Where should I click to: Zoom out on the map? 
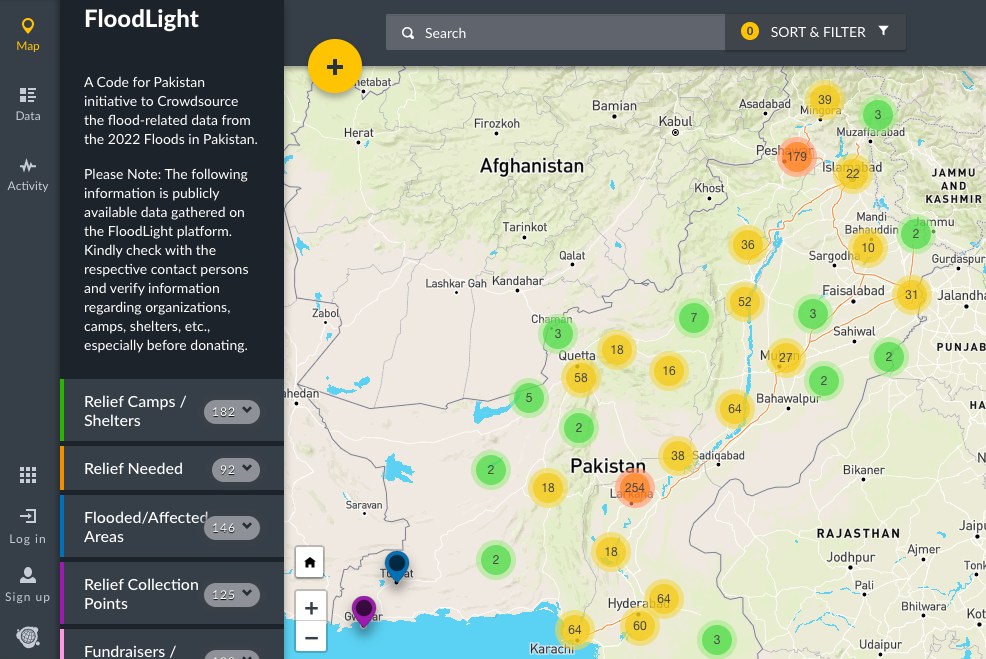tap(311, 637)
